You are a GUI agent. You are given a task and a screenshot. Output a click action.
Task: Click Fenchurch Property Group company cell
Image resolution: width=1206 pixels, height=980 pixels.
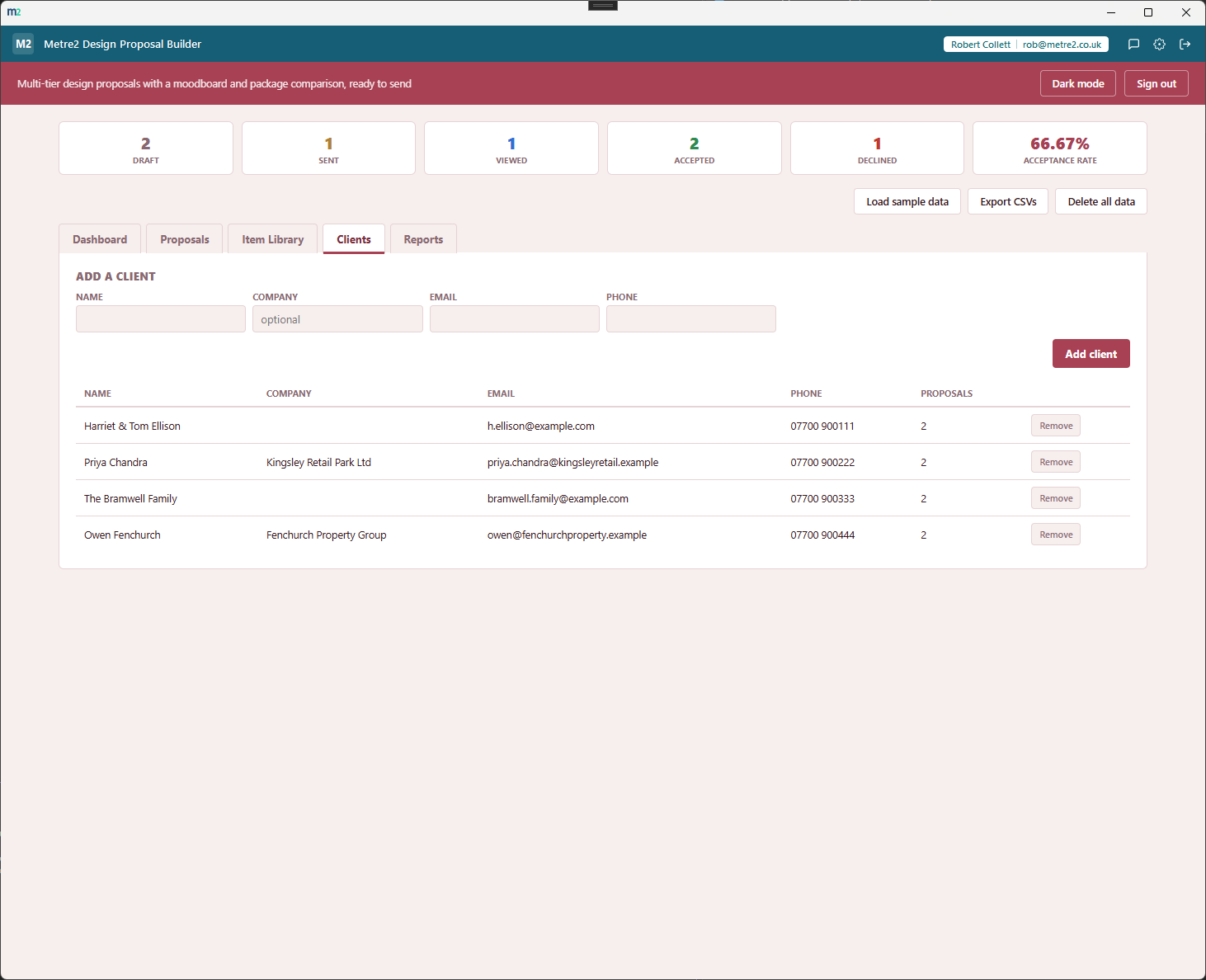tap(326, 535)
